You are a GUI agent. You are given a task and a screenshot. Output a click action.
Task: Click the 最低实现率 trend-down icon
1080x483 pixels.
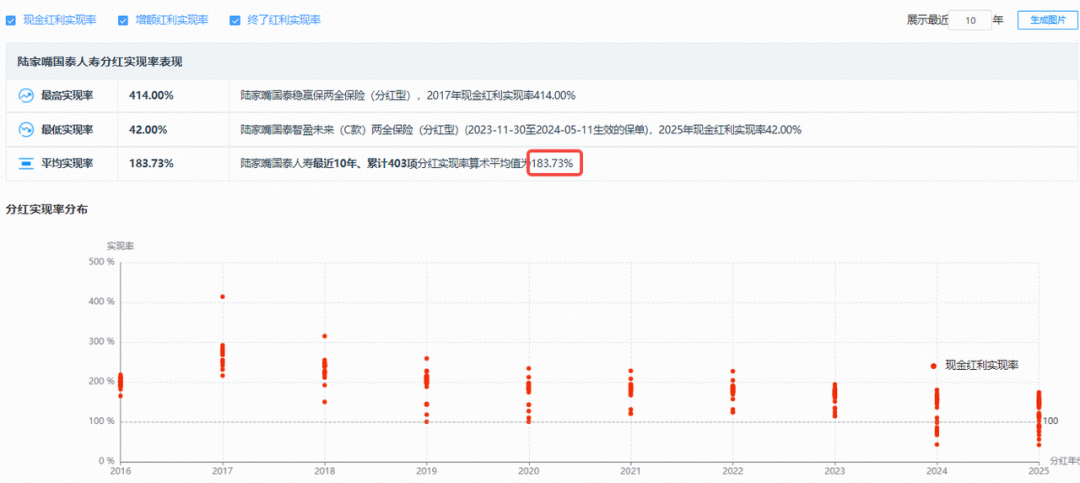pos(26,130)
